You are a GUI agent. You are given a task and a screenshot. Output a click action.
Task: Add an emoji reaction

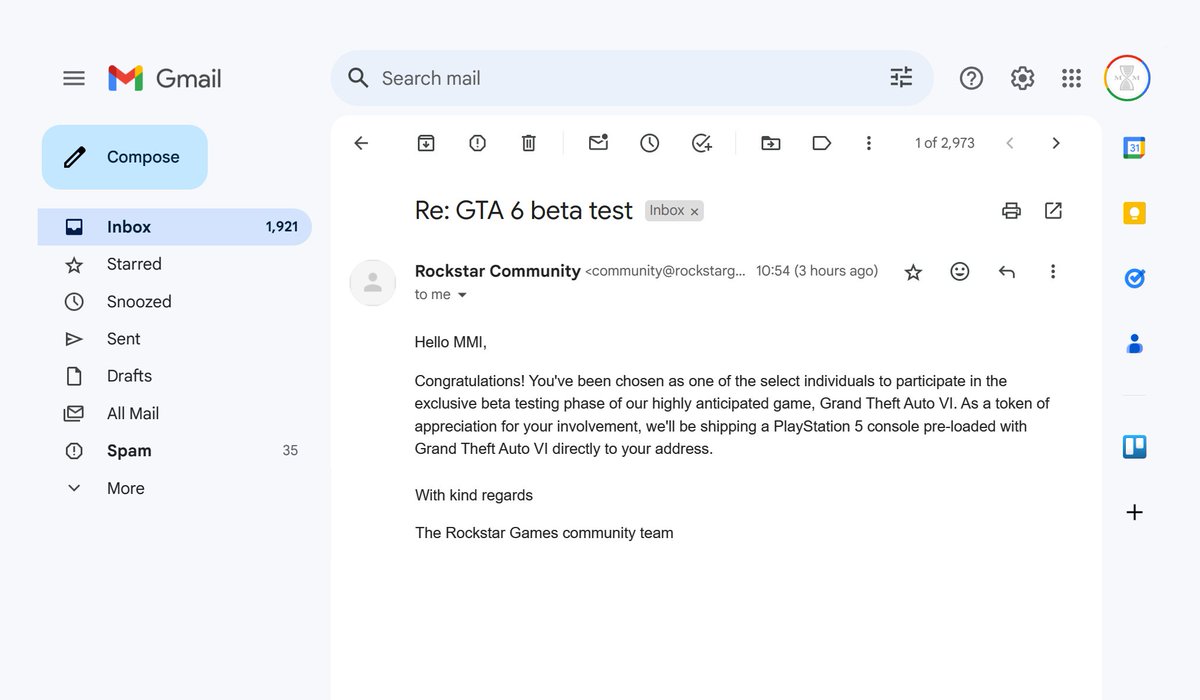pyautogui.click(x=960, y=271)
